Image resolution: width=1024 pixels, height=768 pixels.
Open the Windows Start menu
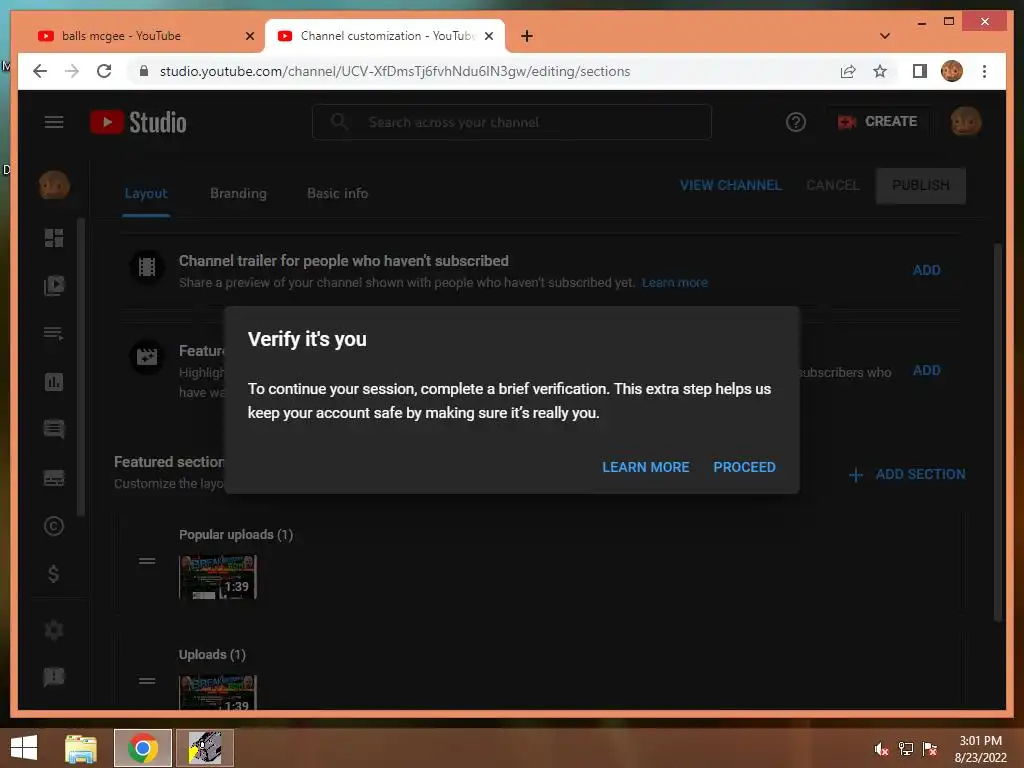pos(24,748)
